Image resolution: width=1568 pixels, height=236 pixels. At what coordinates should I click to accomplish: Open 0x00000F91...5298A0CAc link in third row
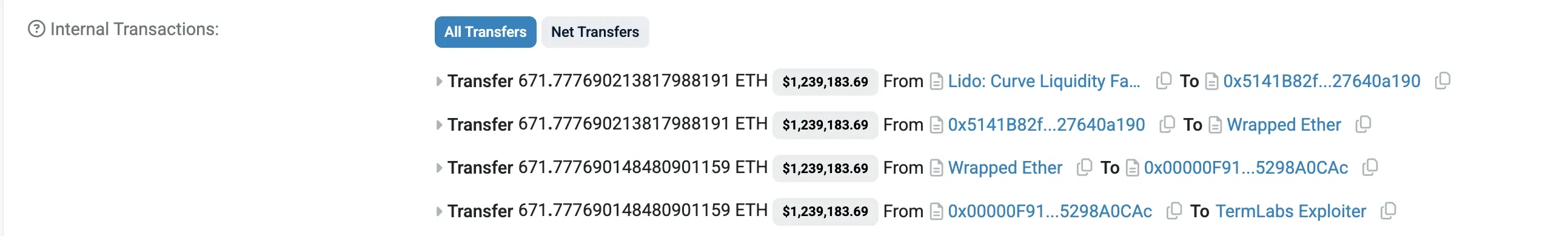pos(1245,167)
